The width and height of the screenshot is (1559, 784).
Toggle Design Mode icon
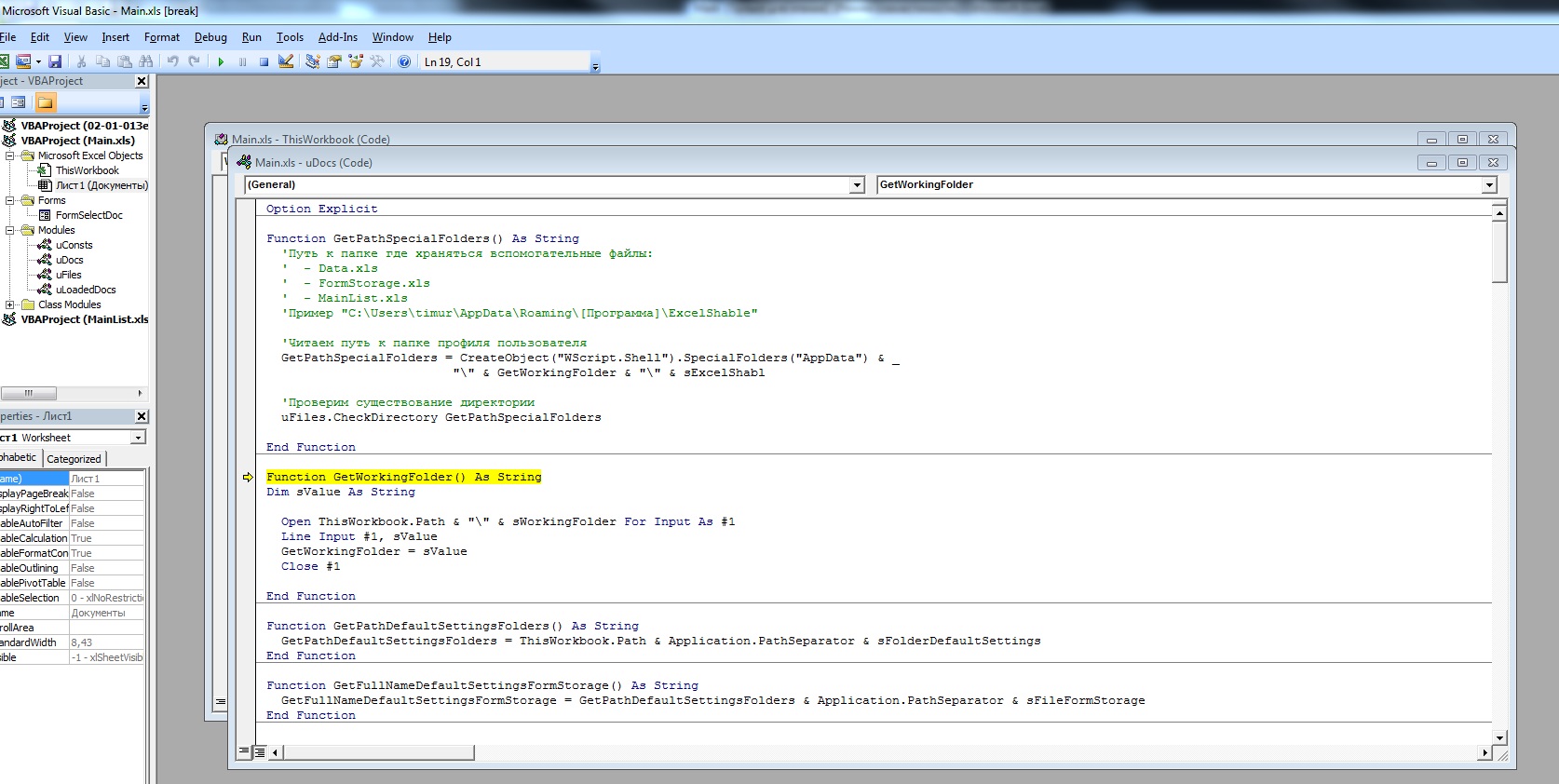(286, 61)
